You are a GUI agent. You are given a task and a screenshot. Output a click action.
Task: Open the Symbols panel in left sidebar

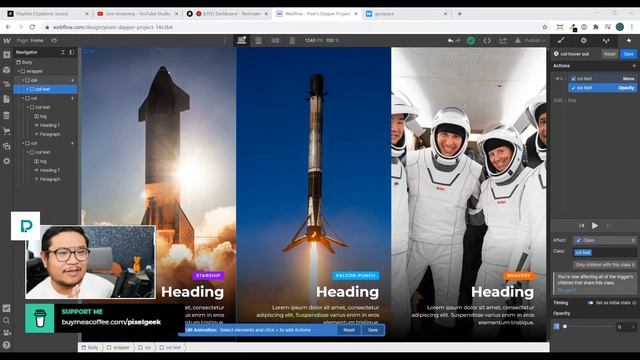[7, 70]
